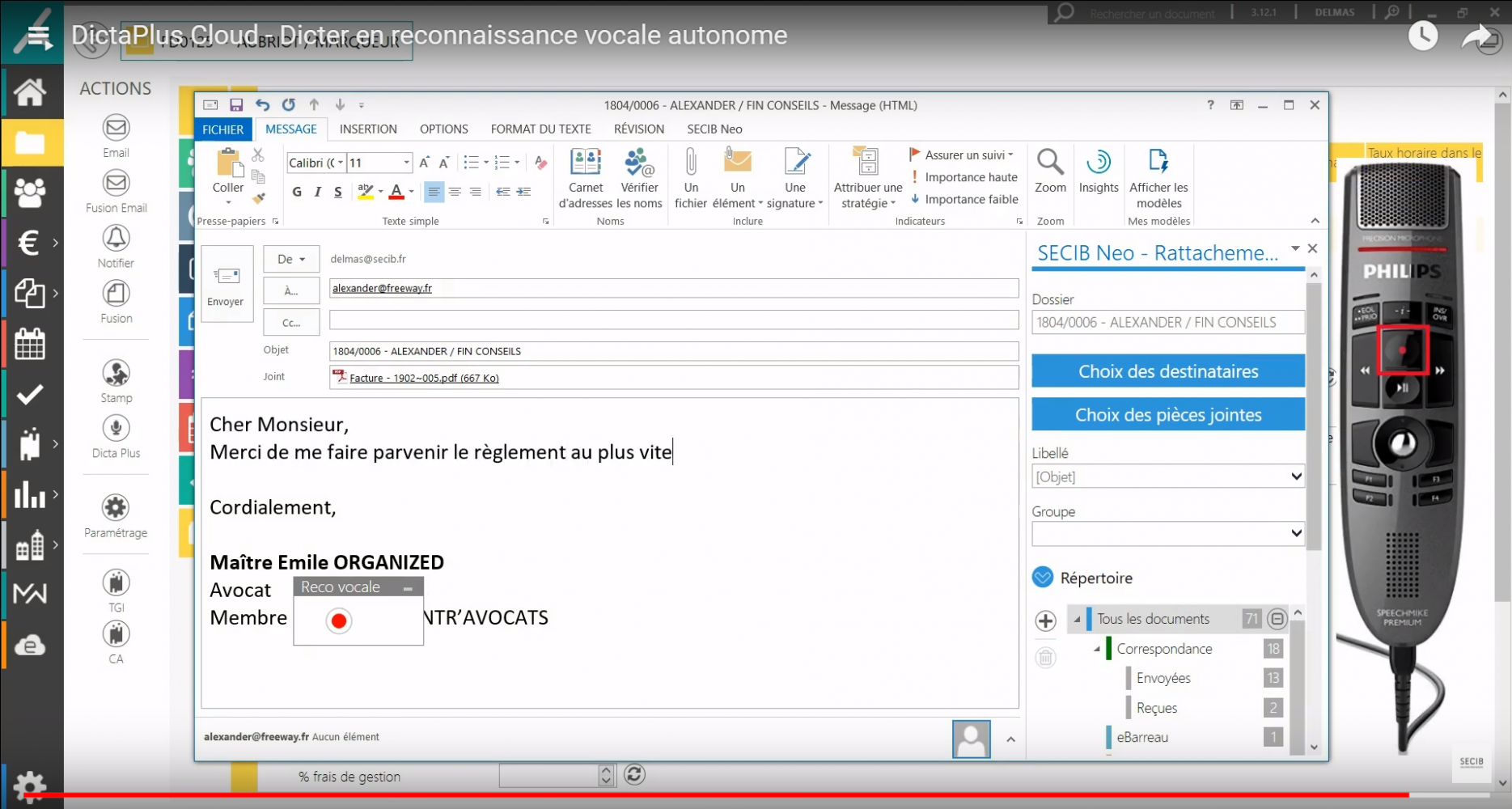Click the Notifier bell icon
1512x809 pixels.
[116, 238]
